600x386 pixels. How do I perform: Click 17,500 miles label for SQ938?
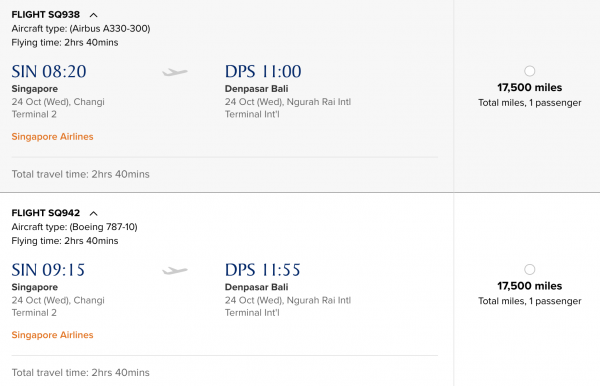click(530, 88)
